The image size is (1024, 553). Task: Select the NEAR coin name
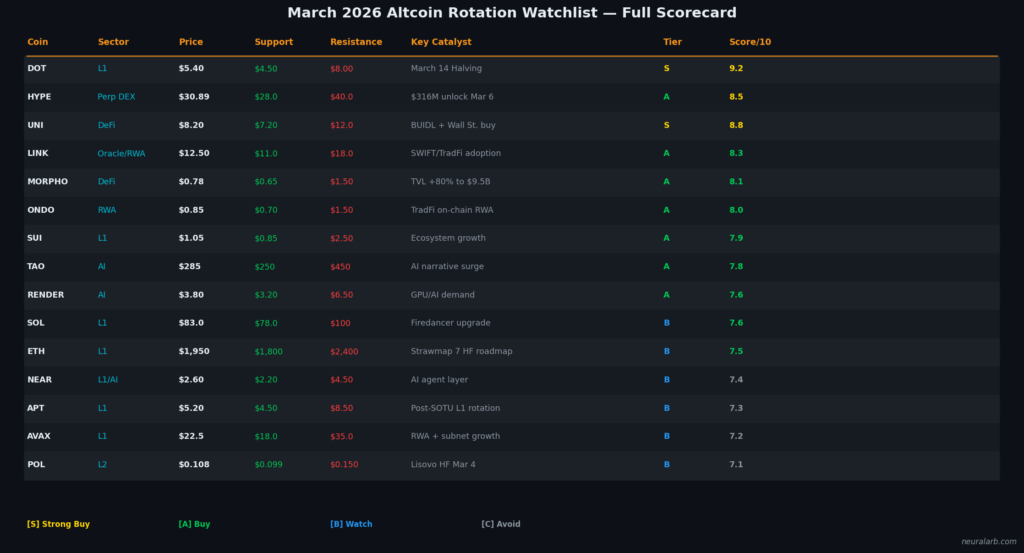tap(39, 379)
